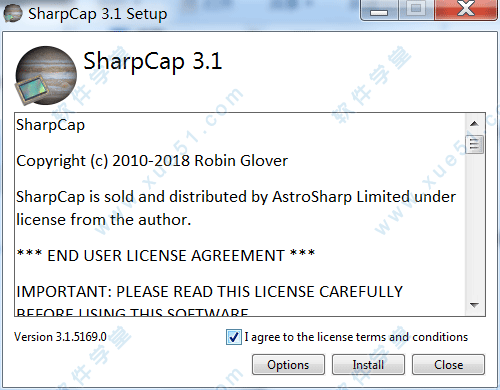Click the Install button
Screen dimensions: 500x390
pos(368,365)
